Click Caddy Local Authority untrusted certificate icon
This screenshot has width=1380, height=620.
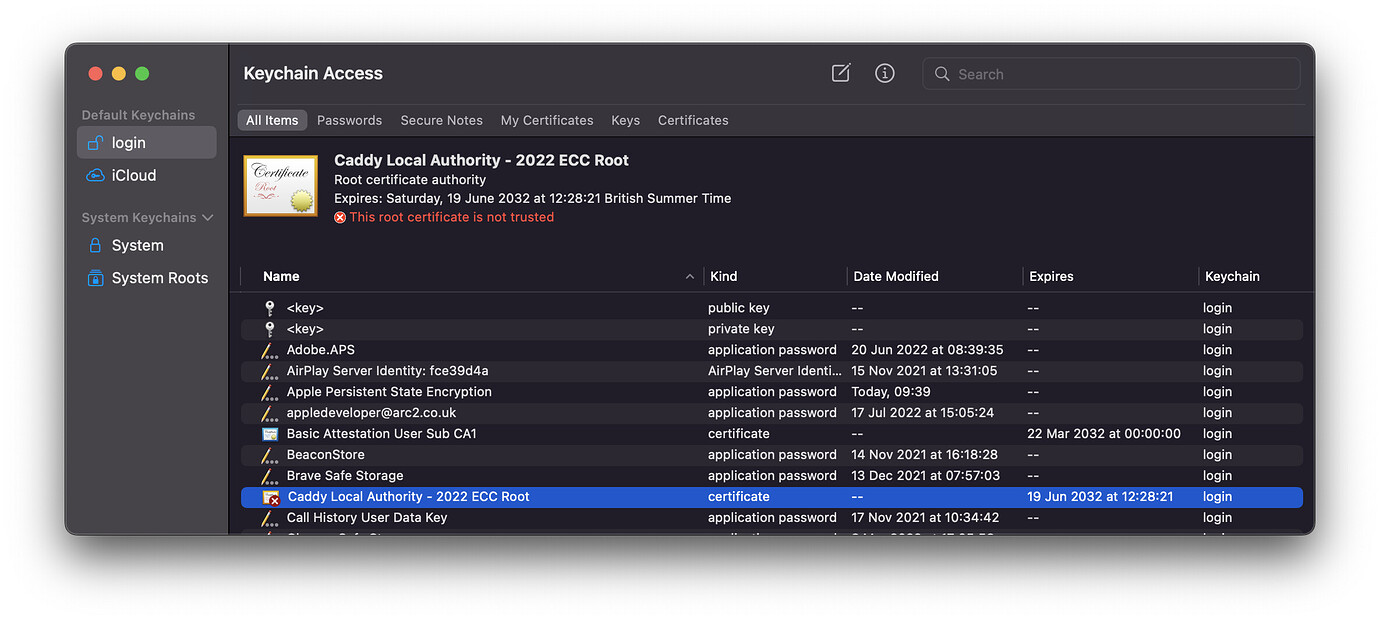[x=270, y=497]
